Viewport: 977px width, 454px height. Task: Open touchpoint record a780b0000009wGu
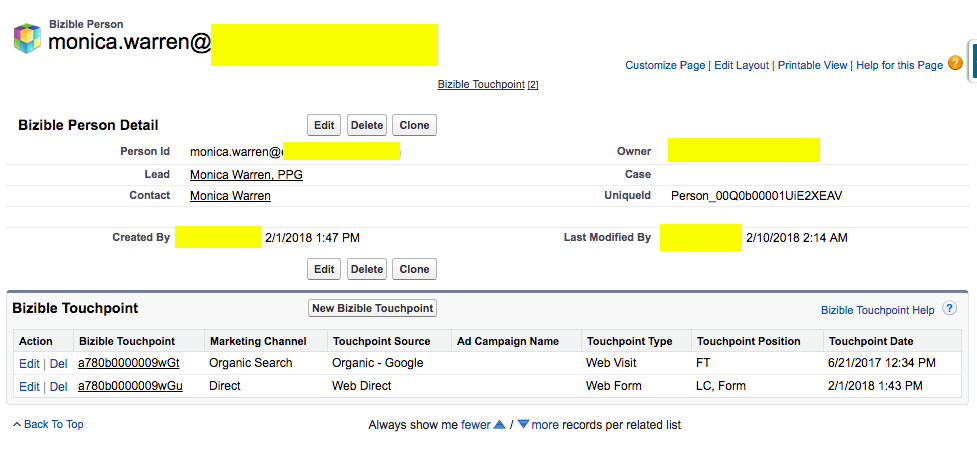[x=130, y=386]
